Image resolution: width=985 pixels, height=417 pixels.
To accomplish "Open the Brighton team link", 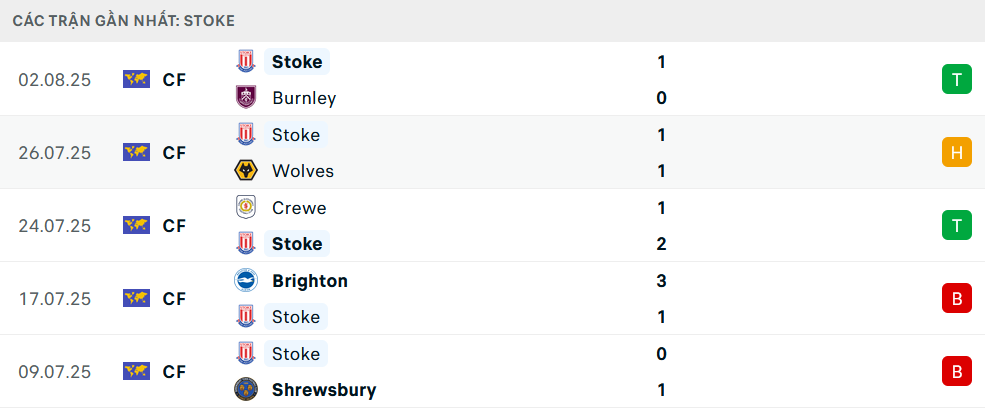I will [310, 281].
